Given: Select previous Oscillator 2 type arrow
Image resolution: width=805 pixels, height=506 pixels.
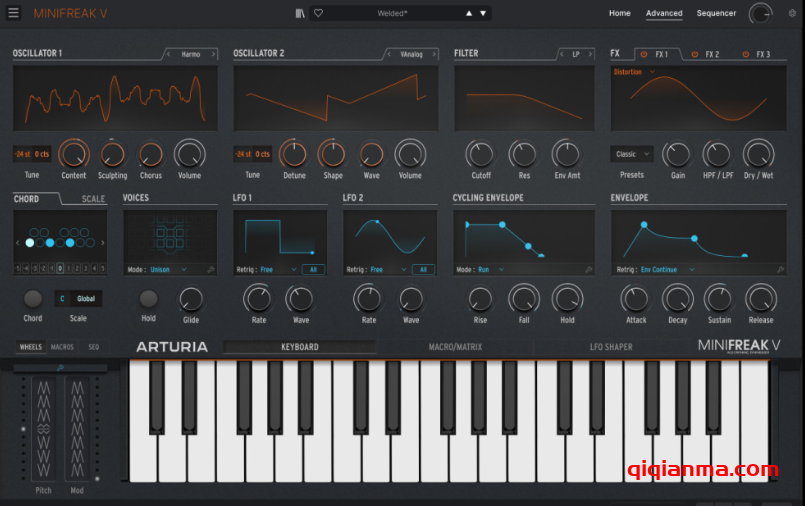Looking at the screenshot, I should click(389, 54).
